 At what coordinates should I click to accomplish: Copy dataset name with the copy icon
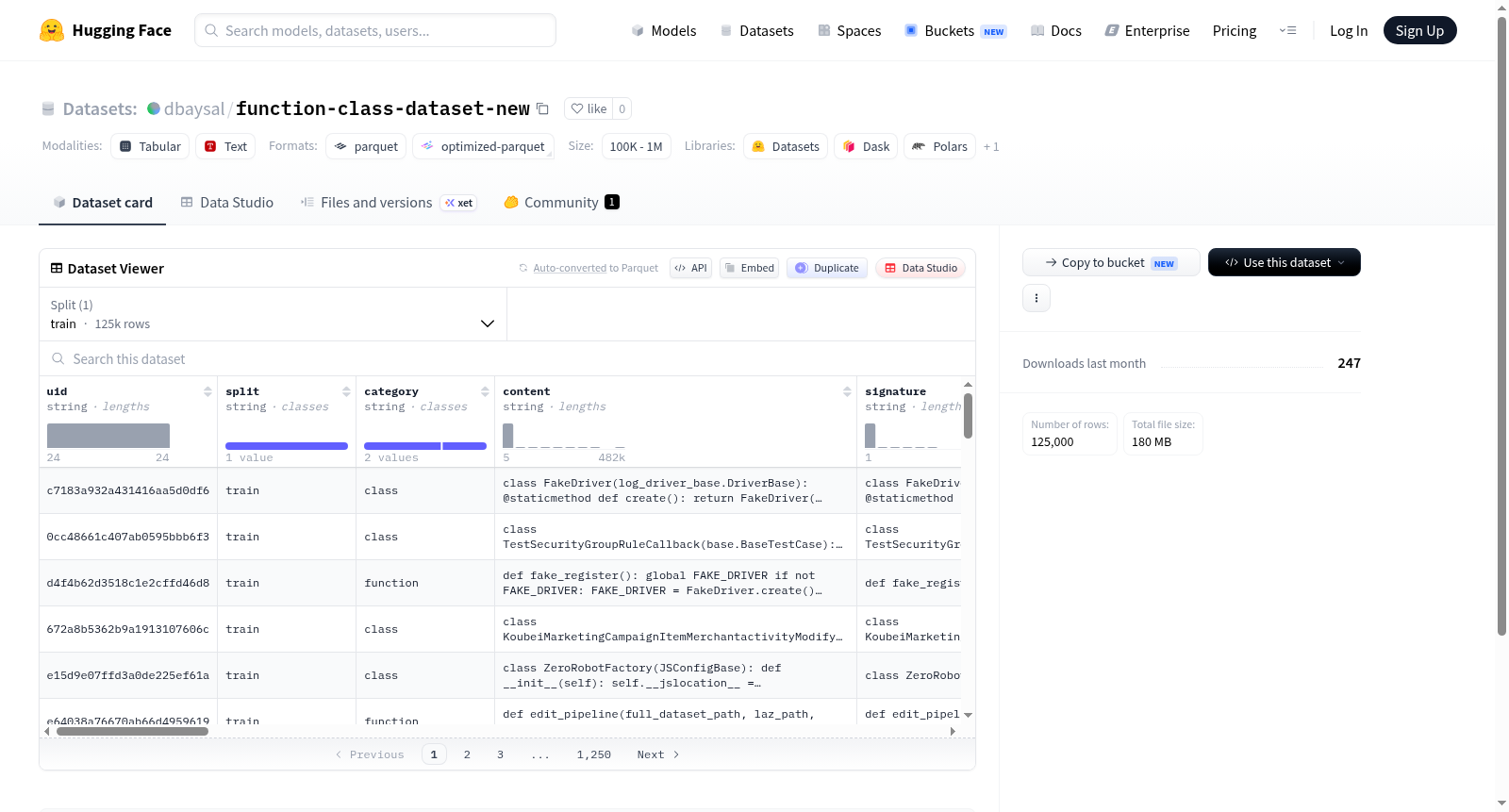pyautogui.click(x=542, y=108)
